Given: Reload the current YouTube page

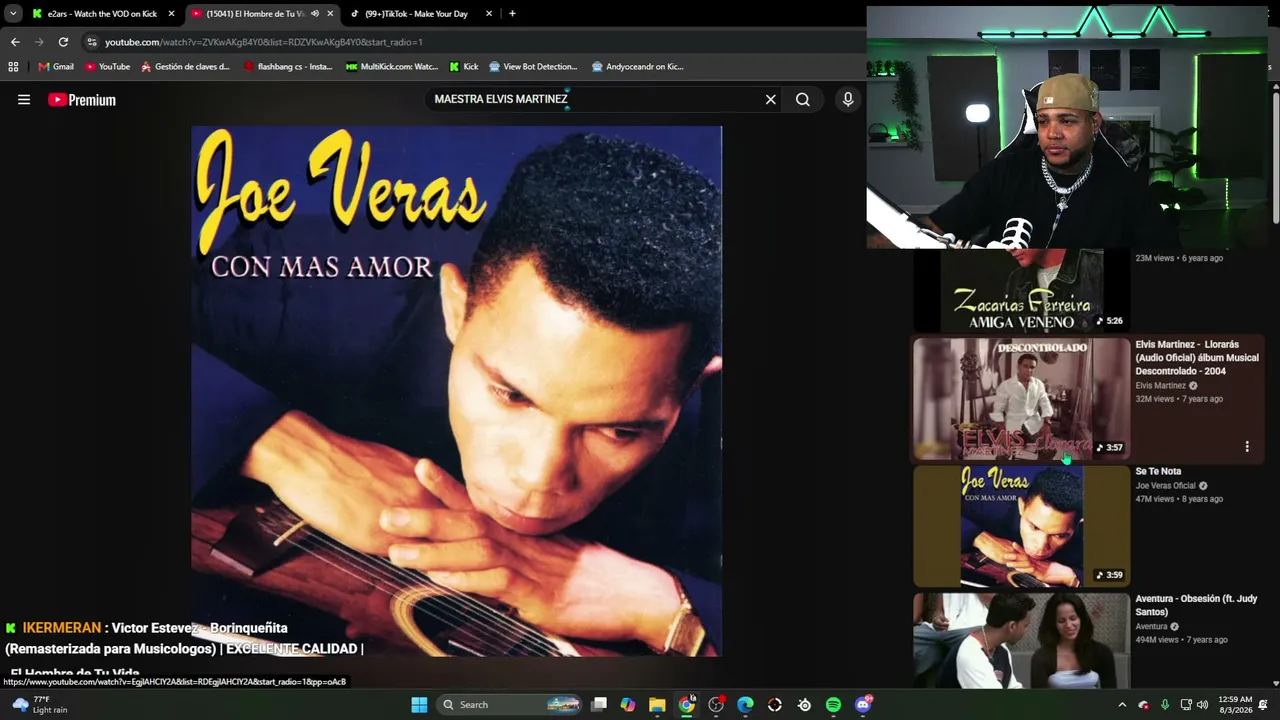Looking at the screenshot, I should coord(63,42).
